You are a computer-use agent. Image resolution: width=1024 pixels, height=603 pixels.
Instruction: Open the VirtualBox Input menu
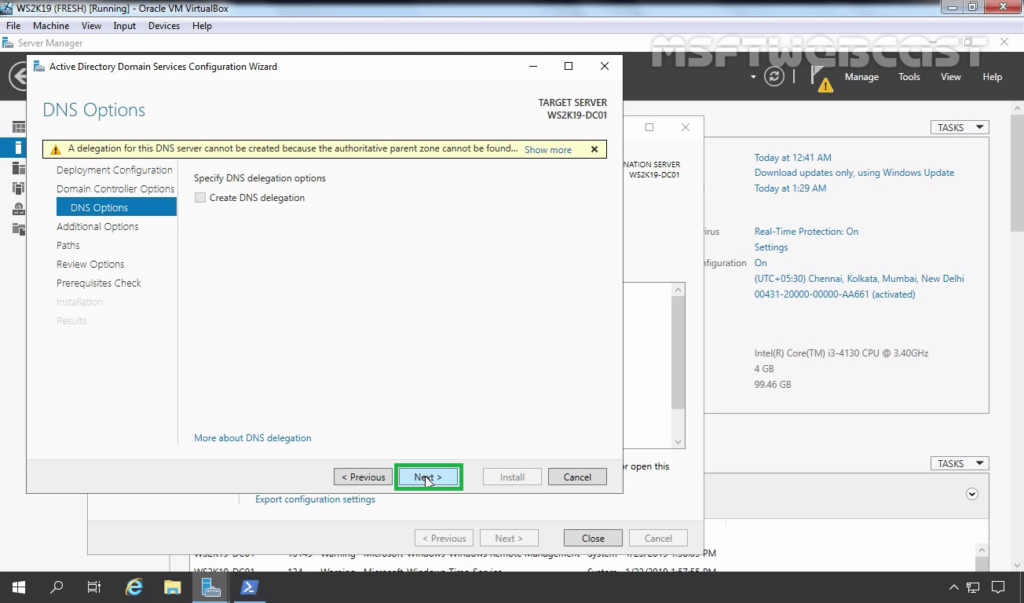pyautogui.click(x=124, y=25)
